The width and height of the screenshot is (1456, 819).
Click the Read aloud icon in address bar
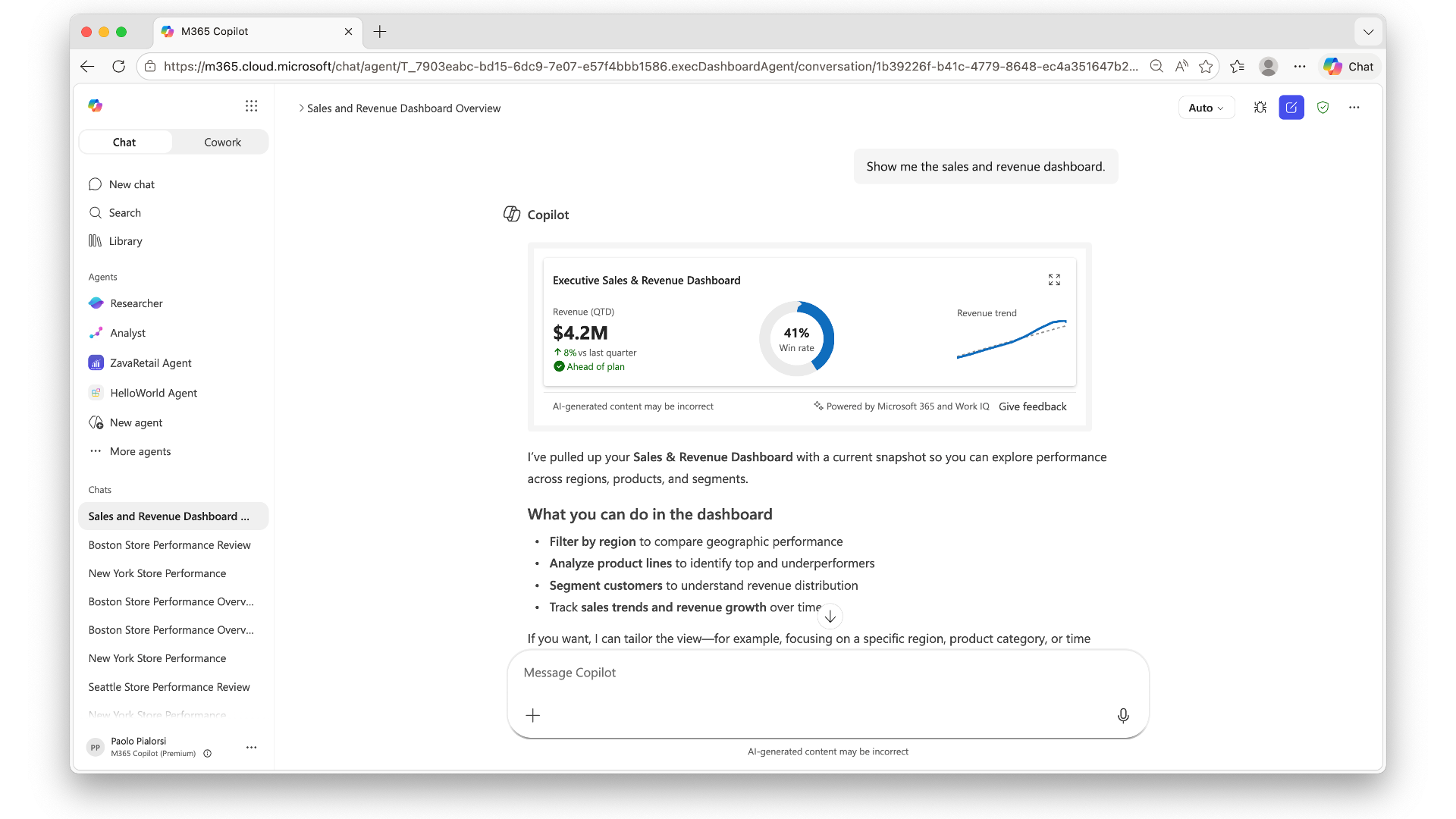pyautogui.click(x=1181, y=67)
